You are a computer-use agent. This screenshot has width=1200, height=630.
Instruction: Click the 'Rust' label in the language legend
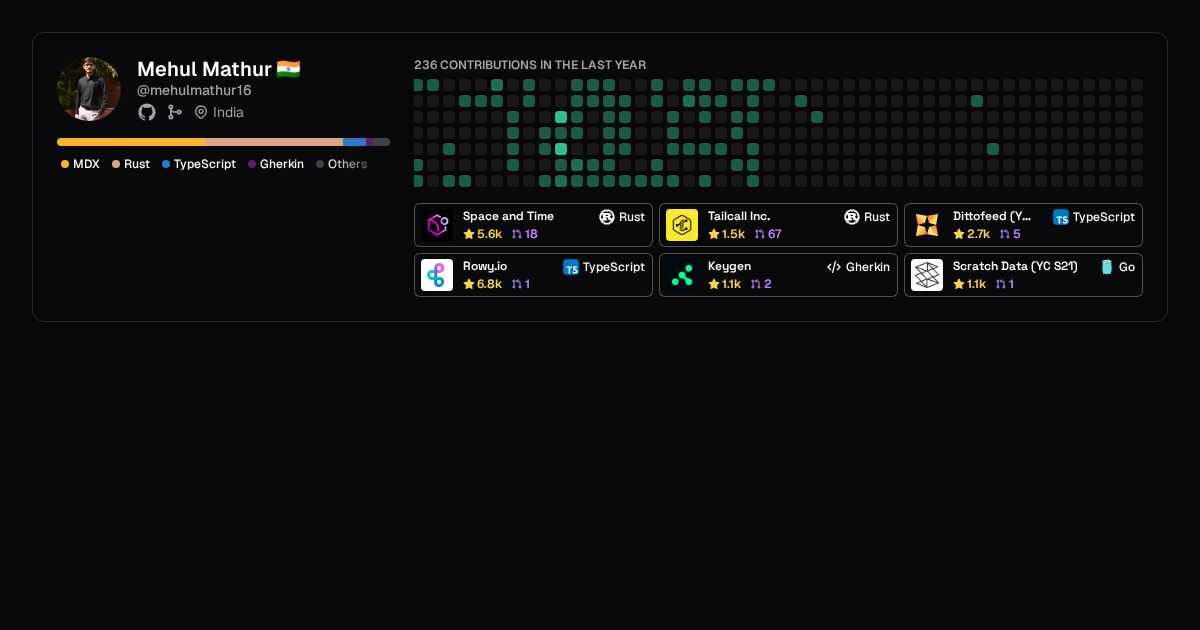(137, 164)
